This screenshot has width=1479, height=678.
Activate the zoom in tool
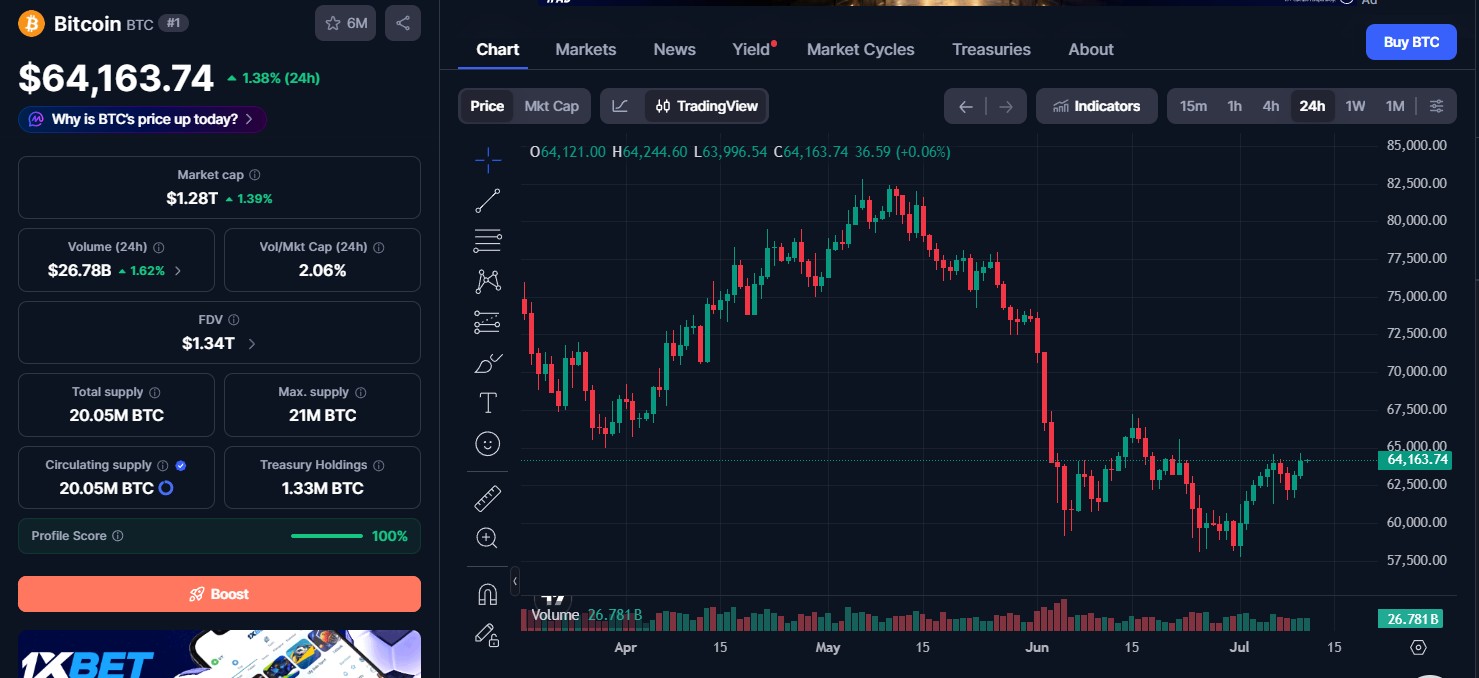tap(488, 538)
